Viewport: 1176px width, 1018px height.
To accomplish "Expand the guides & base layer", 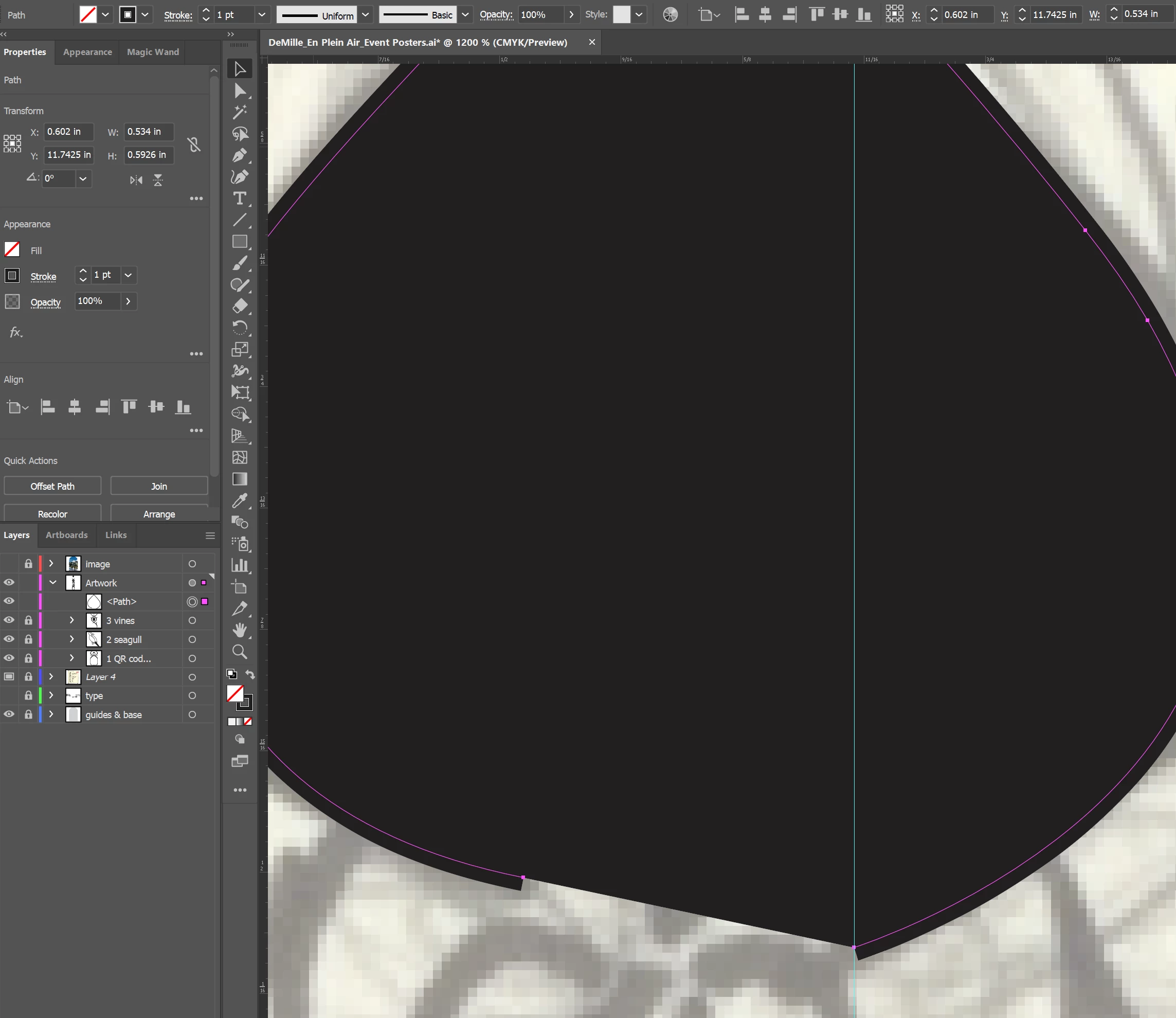I will click(51, 714).
